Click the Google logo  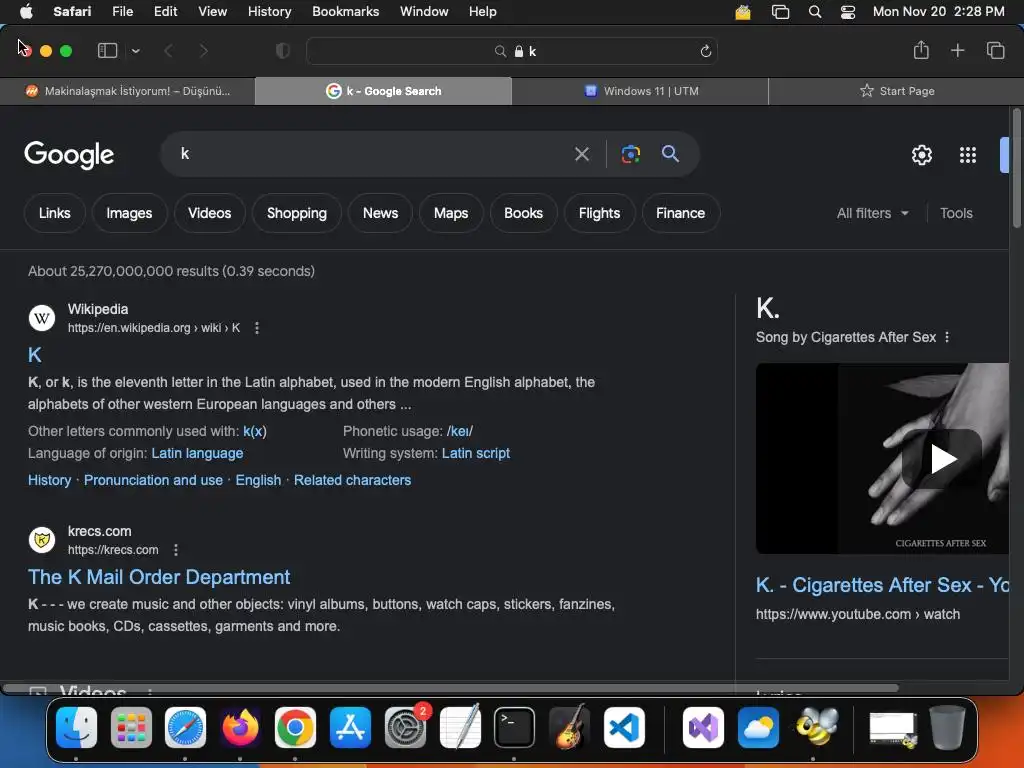pos(69,155)
